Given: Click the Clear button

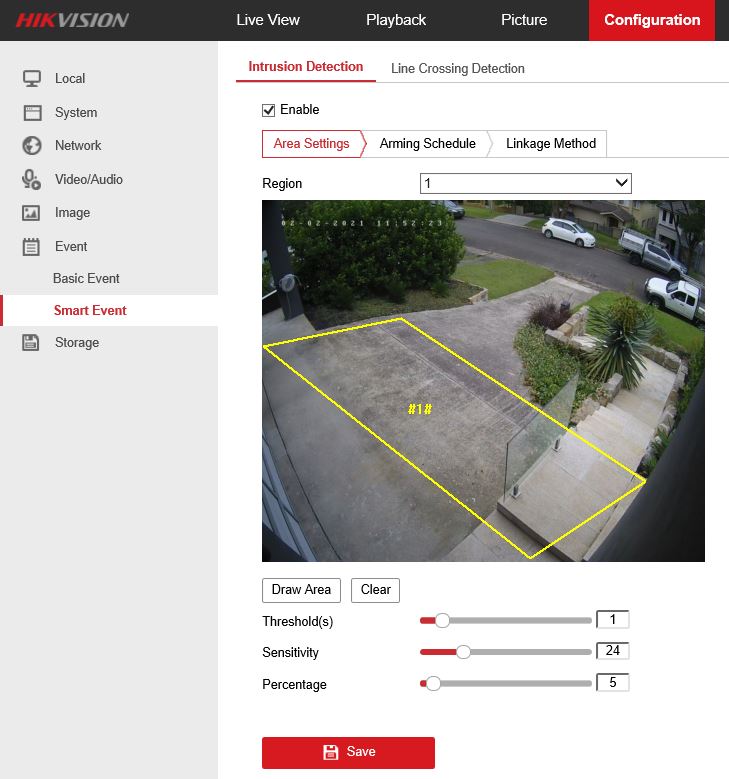Looking at the screenshot, I should pos(375,590).
